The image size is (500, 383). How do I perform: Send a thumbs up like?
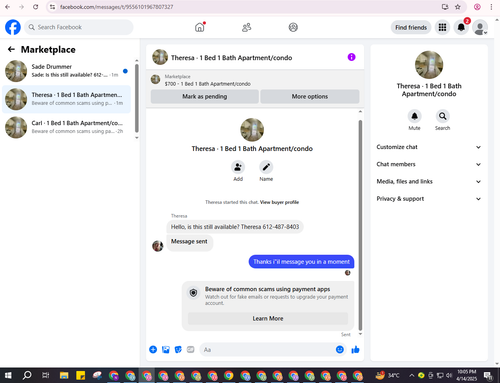pyautogui.click(x=355, y=349)
